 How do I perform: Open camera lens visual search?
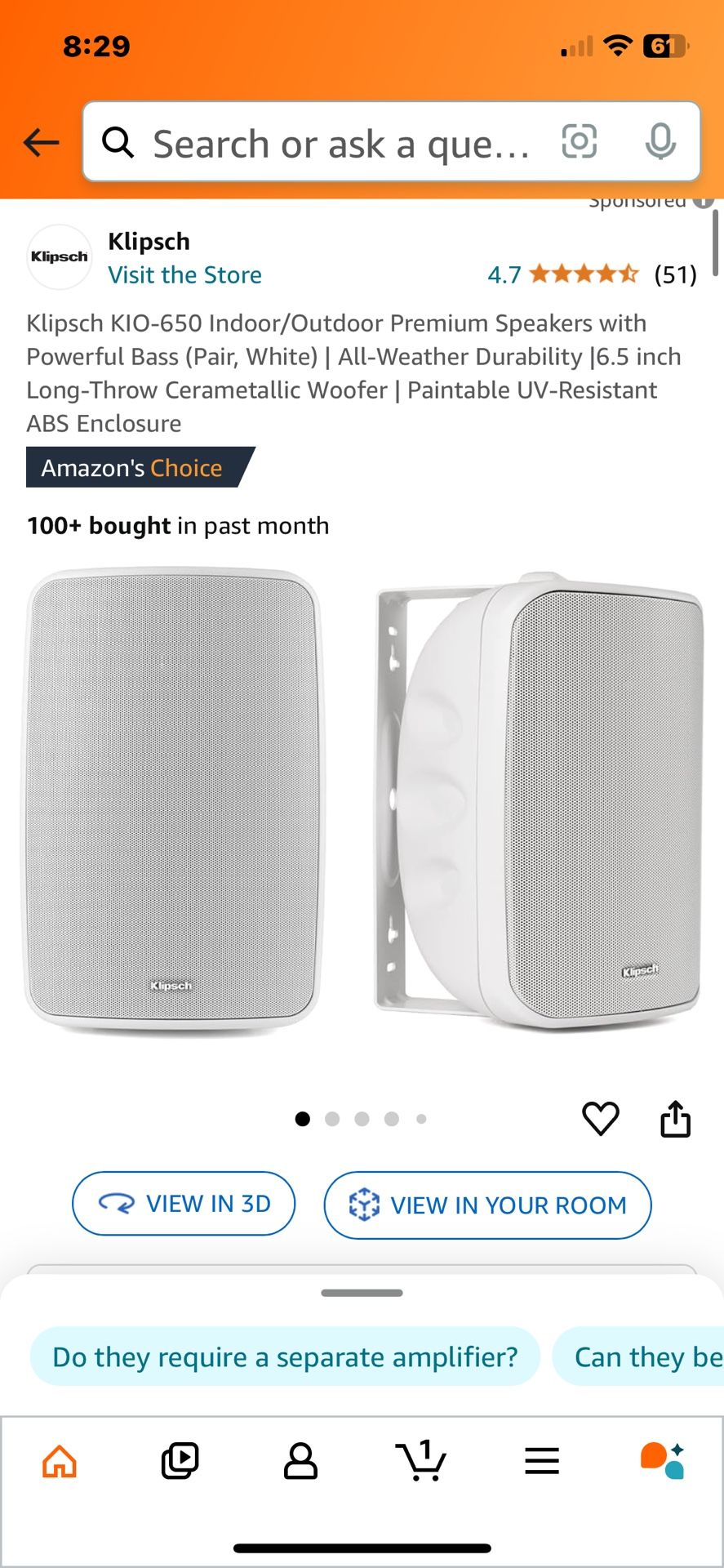tap(580, 141)
